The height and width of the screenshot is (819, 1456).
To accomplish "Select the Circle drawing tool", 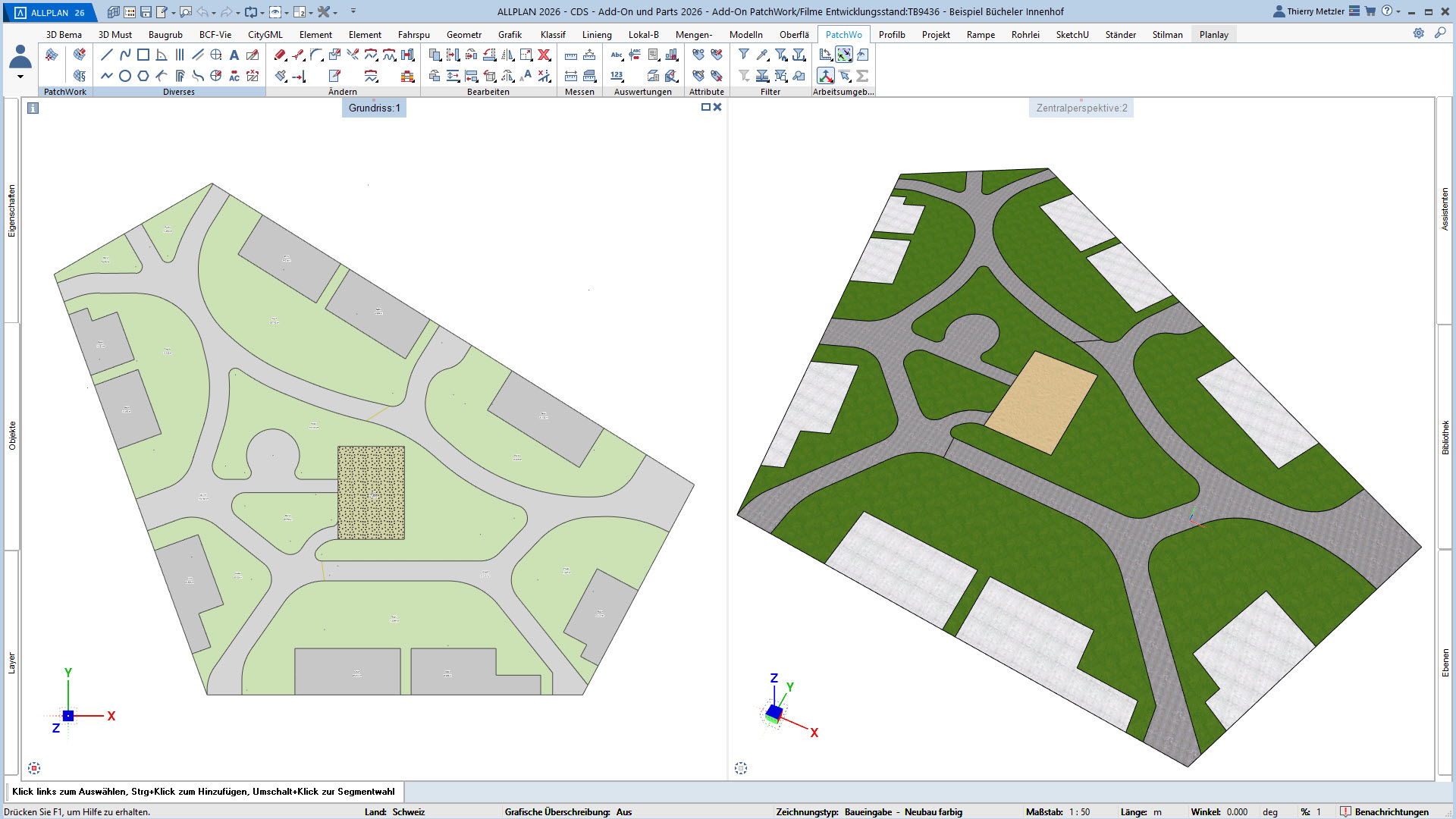I will pos(125,76).
